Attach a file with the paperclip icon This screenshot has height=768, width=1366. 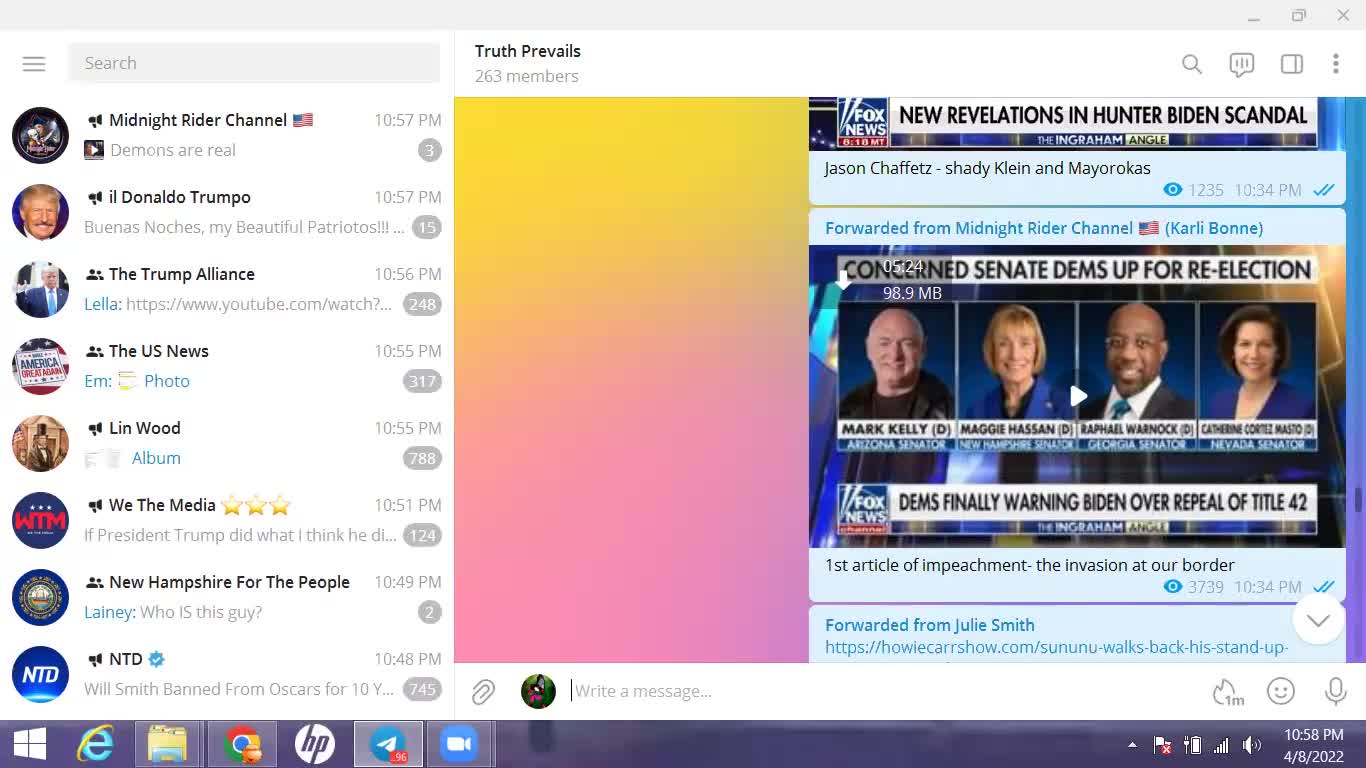coord(484,691)
